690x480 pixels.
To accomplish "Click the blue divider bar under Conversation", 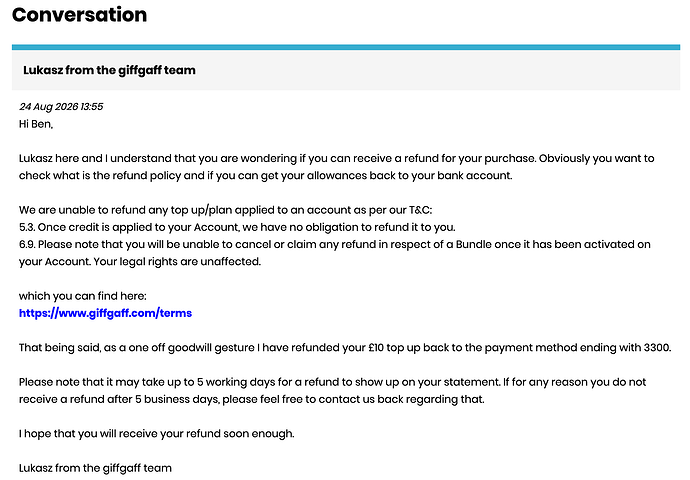I will pos(346,47).
